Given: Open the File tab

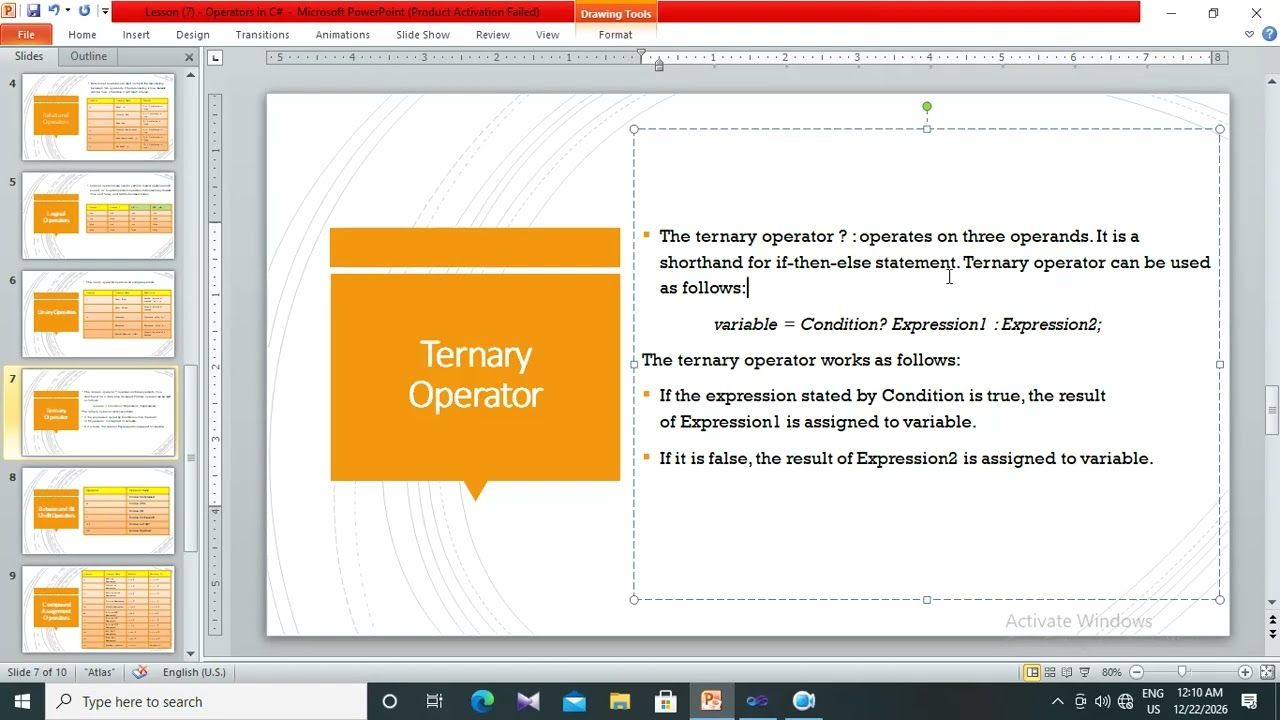Looking at the screenshot, I should (26, 34).
